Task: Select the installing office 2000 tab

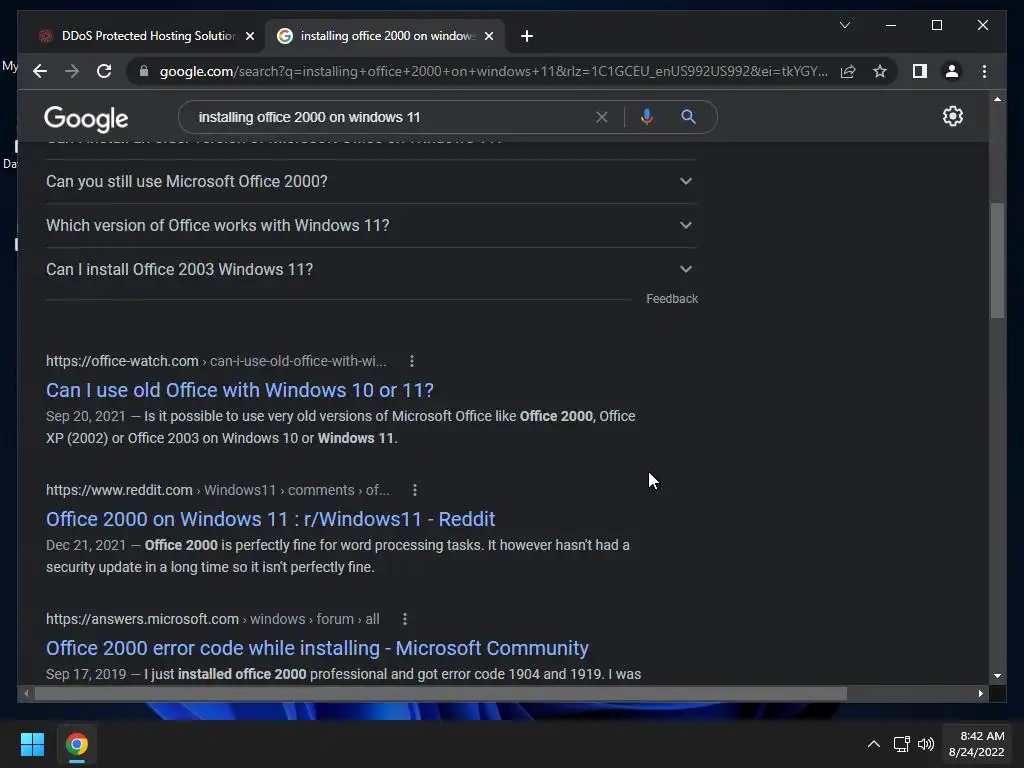Action: pyautogui.click(x=385, y=36)
